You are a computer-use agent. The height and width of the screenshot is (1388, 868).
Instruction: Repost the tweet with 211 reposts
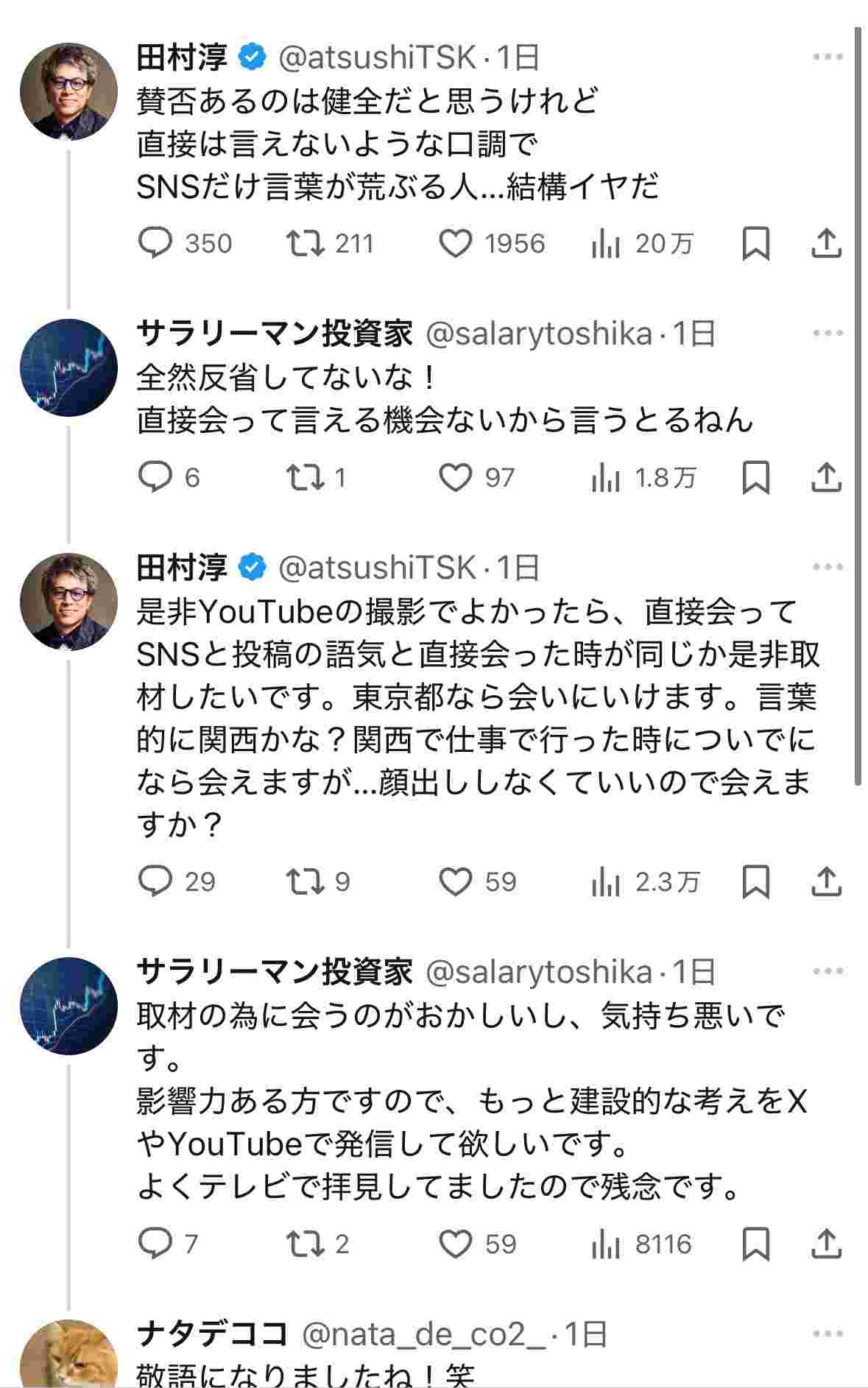[306, 243]
